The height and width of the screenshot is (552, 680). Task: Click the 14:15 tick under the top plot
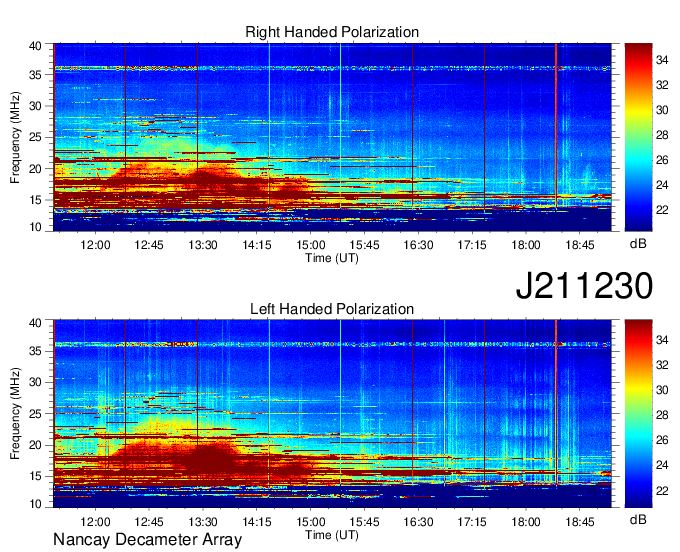pos(257,245)
